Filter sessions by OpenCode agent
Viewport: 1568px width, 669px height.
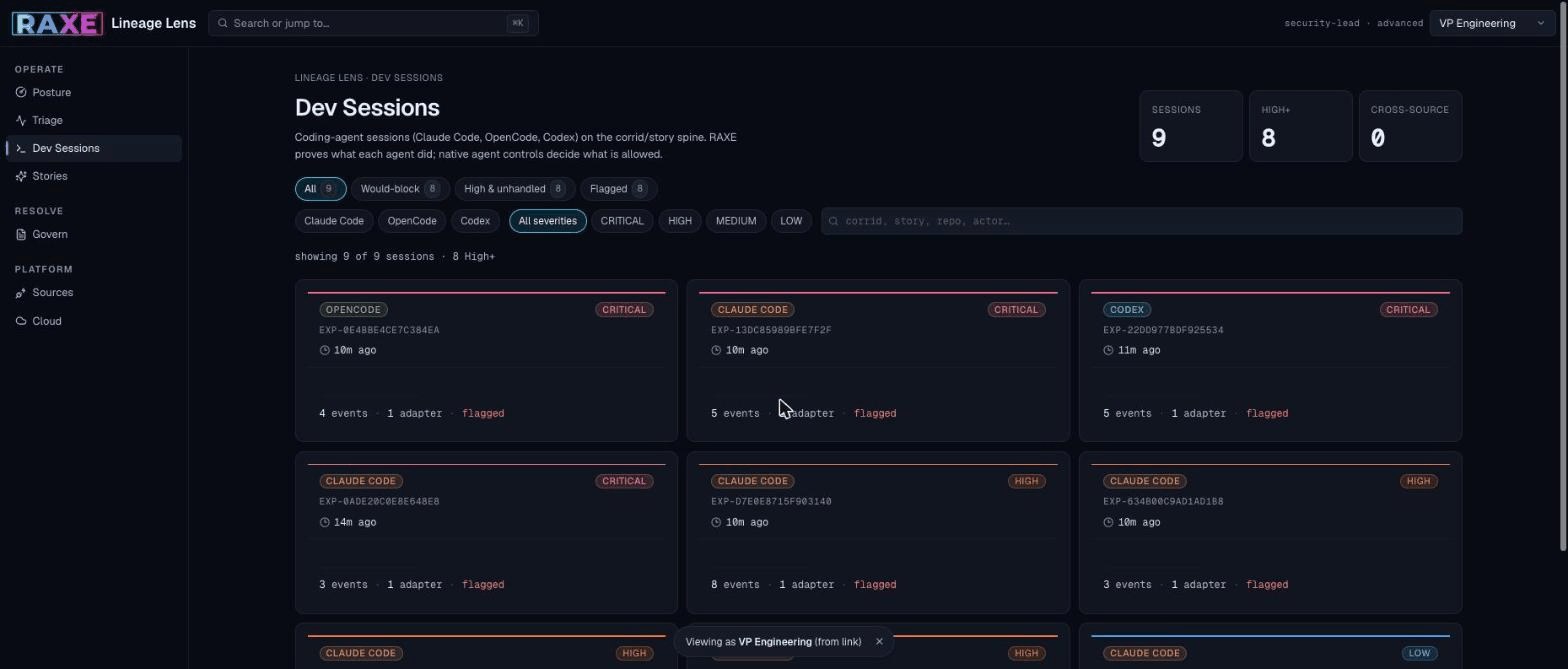pyautogui.click(x=412, y=221)
